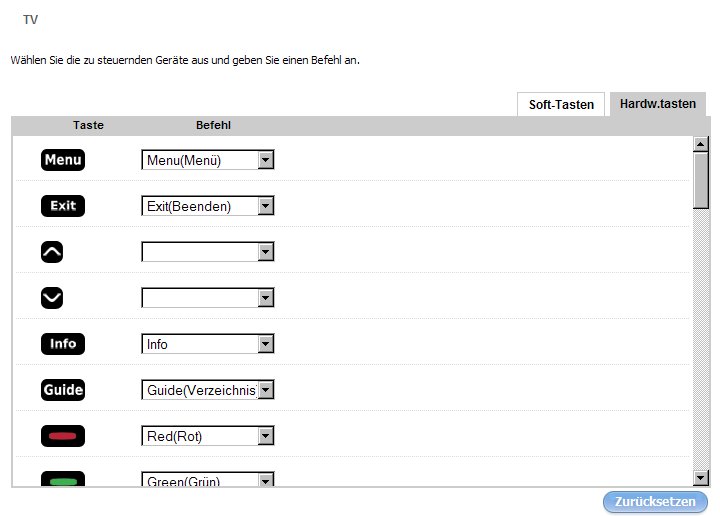
Task: Click the Info key icon
Action: tap(63, 344)
